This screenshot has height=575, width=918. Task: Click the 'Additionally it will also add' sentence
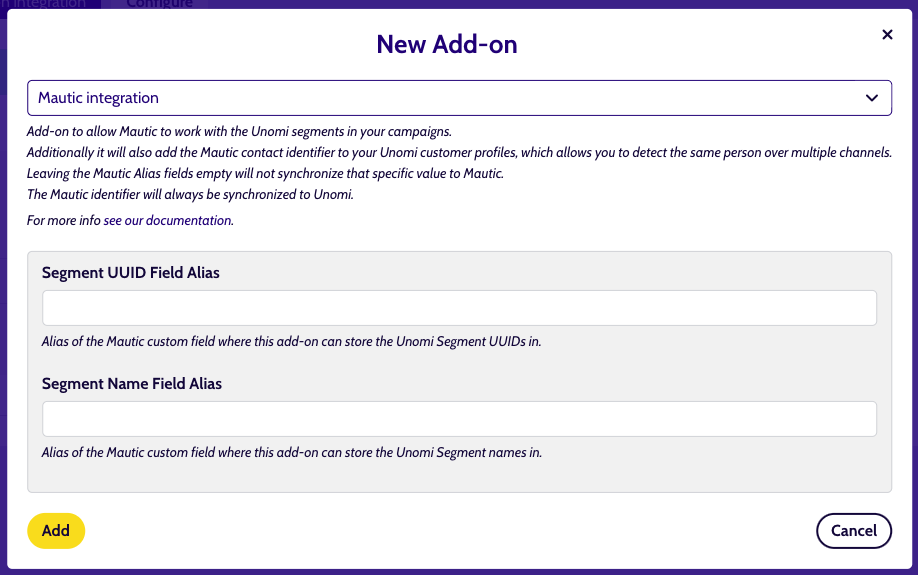[459, 153]
